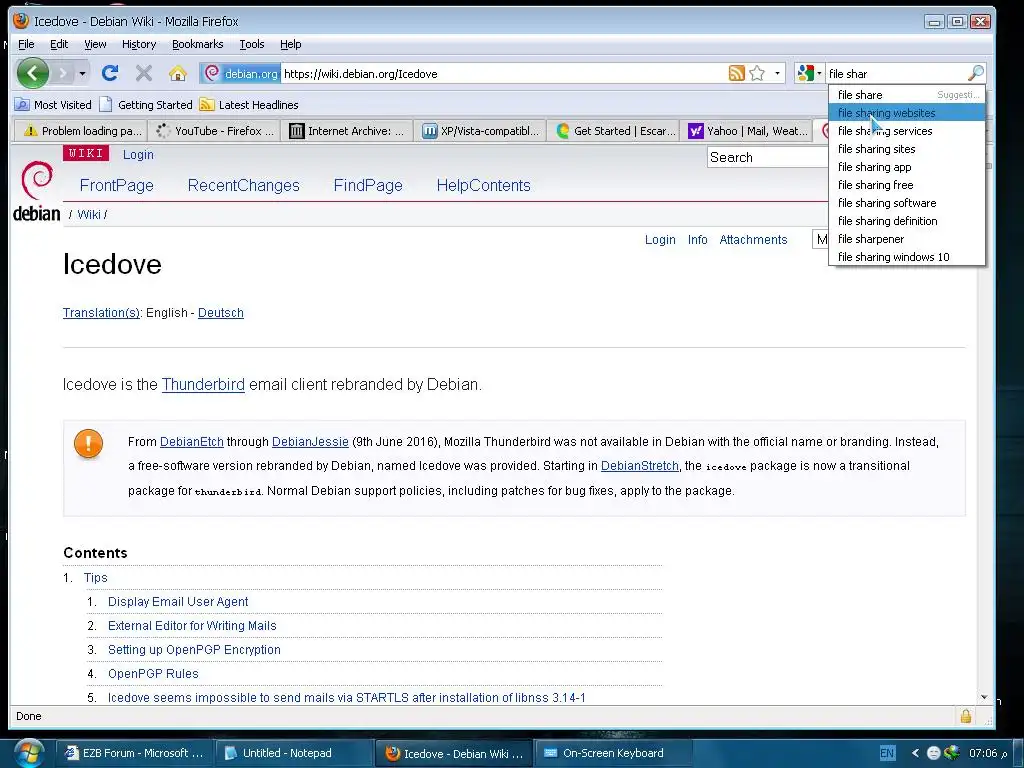Bookmark page with the star icon
The height and width of the screenshot is (768, 1024).
(x=757, y=73)
